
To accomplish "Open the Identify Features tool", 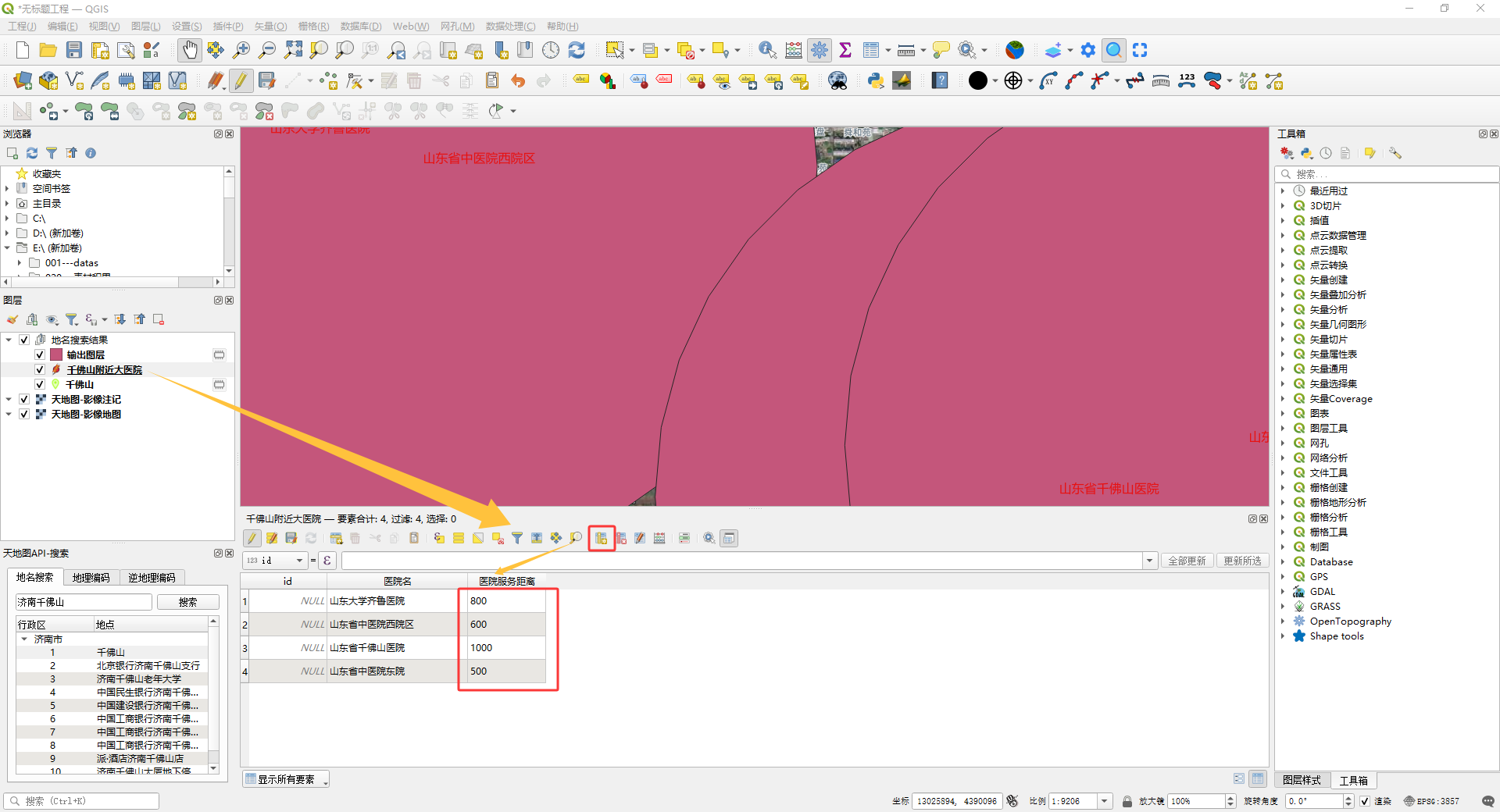I will (767, 50).
